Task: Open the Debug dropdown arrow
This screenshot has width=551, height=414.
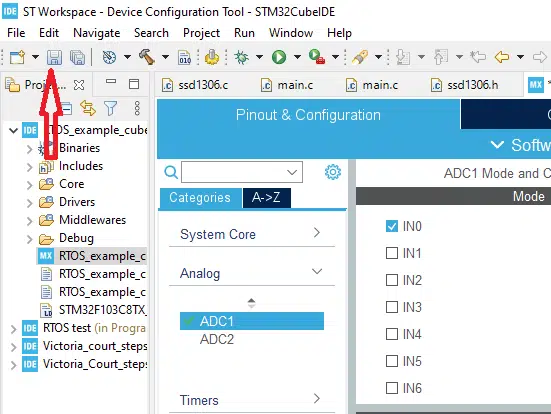Action: (259, 57)
